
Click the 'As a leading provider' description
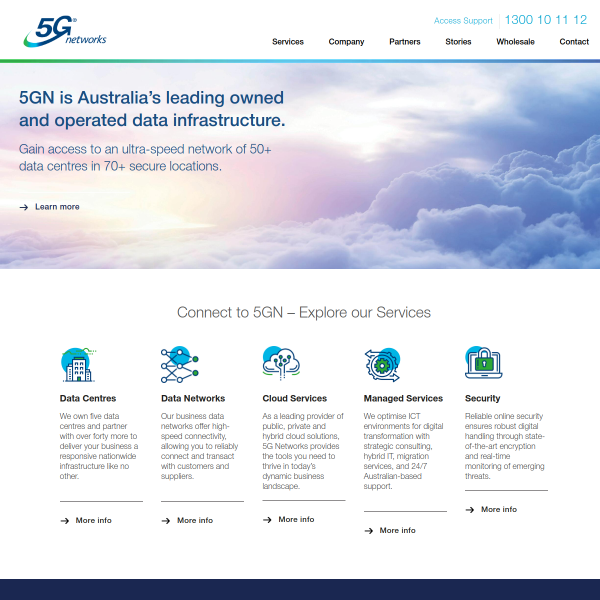303,451
